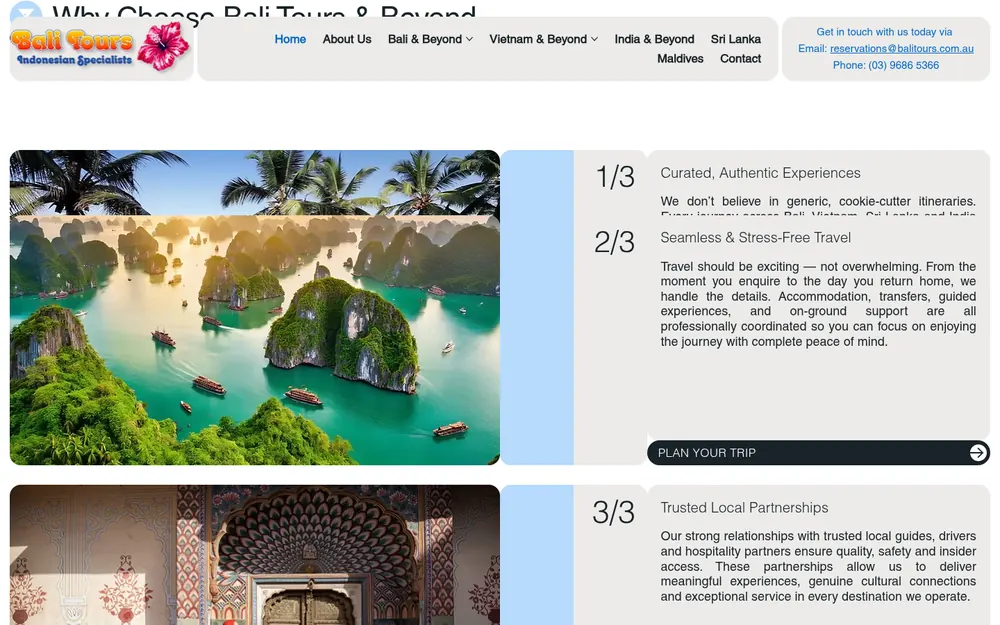Click the reservations@balitours.com.au email link

coord(901,48)
